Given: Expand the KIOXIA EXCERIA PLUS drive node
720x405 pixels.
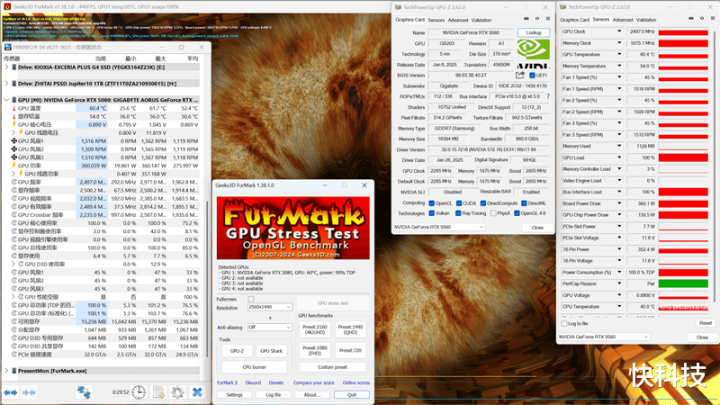Looking at the screenshot, I should coord(6,67).
